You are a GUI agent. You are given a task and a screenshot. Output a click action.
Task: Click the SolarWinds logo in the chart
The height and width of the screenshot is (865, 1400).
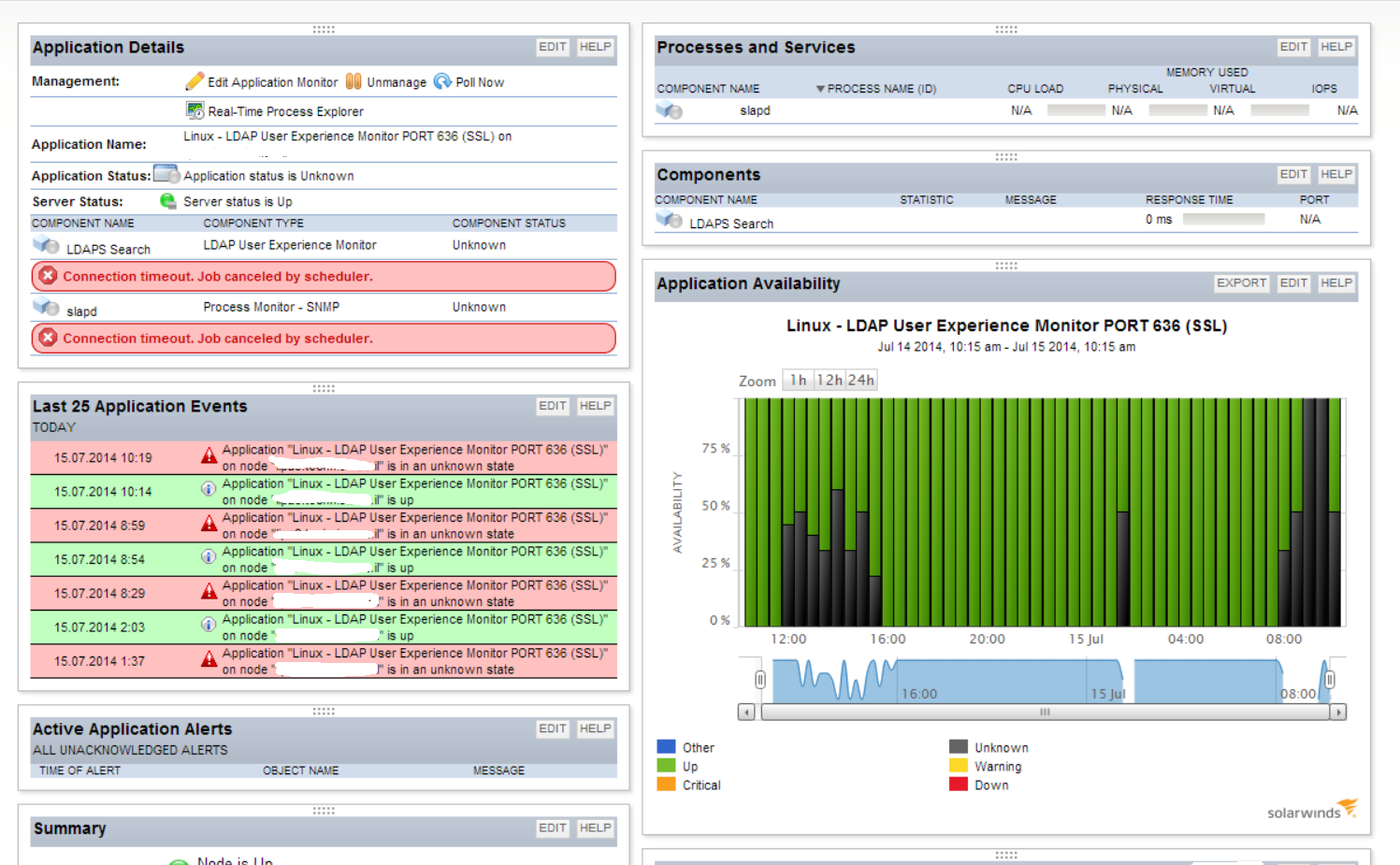(x=1312, y=810)
